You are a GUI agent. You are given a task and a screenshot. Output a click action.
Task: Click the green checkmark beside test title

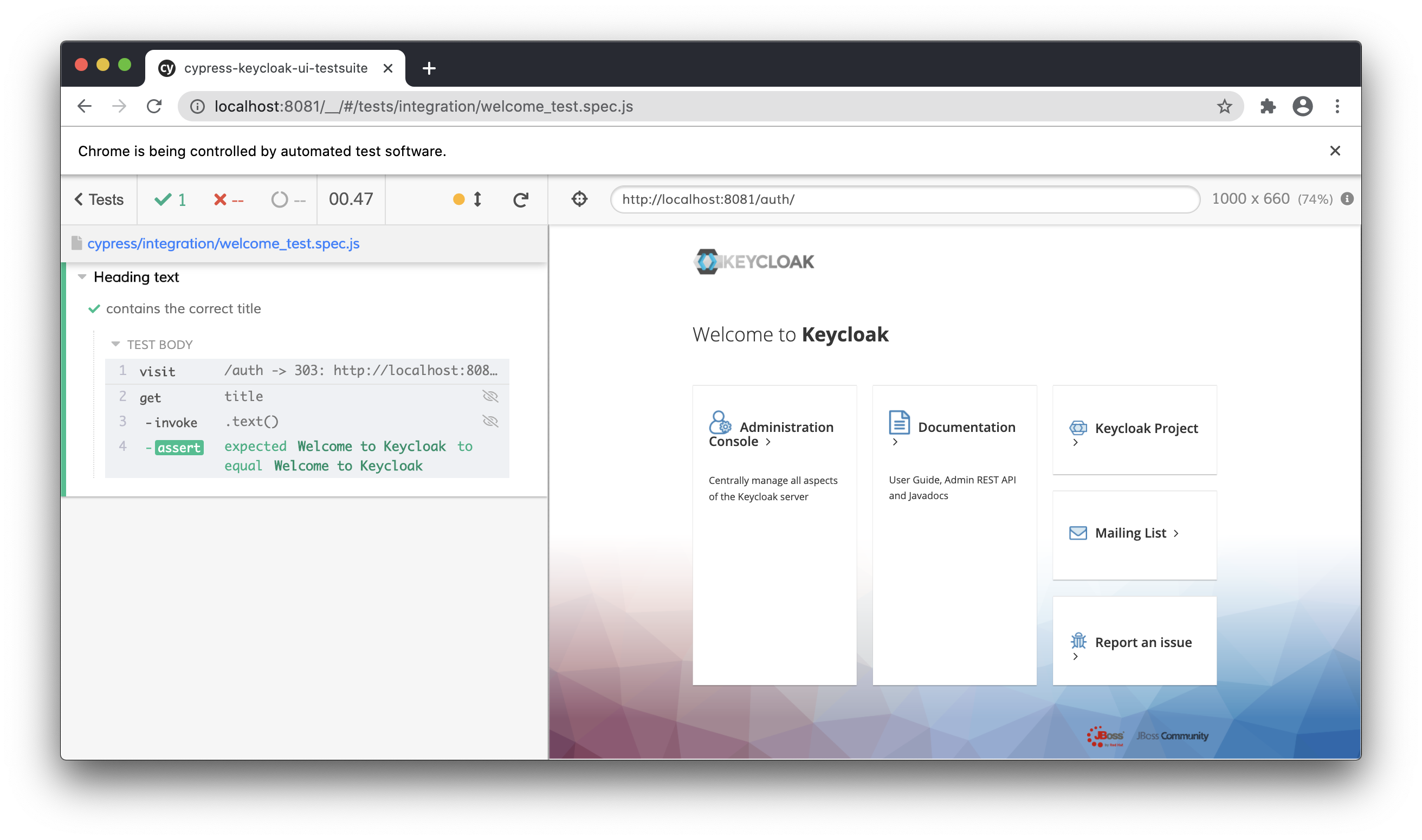pyautogui.click(x=94, y=308)
